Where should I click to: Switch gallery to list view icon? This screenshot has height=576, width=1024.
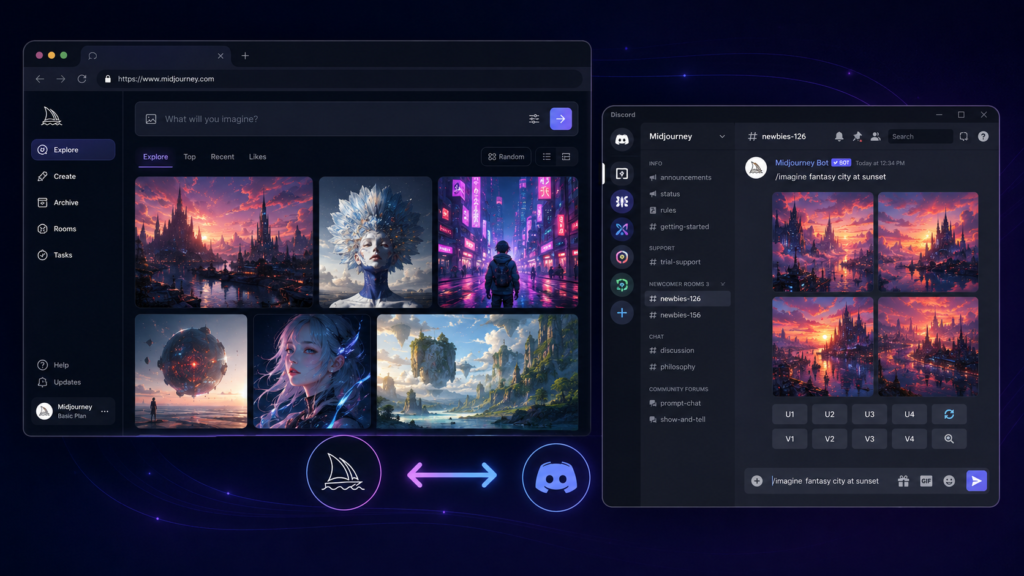click(547, 157)
